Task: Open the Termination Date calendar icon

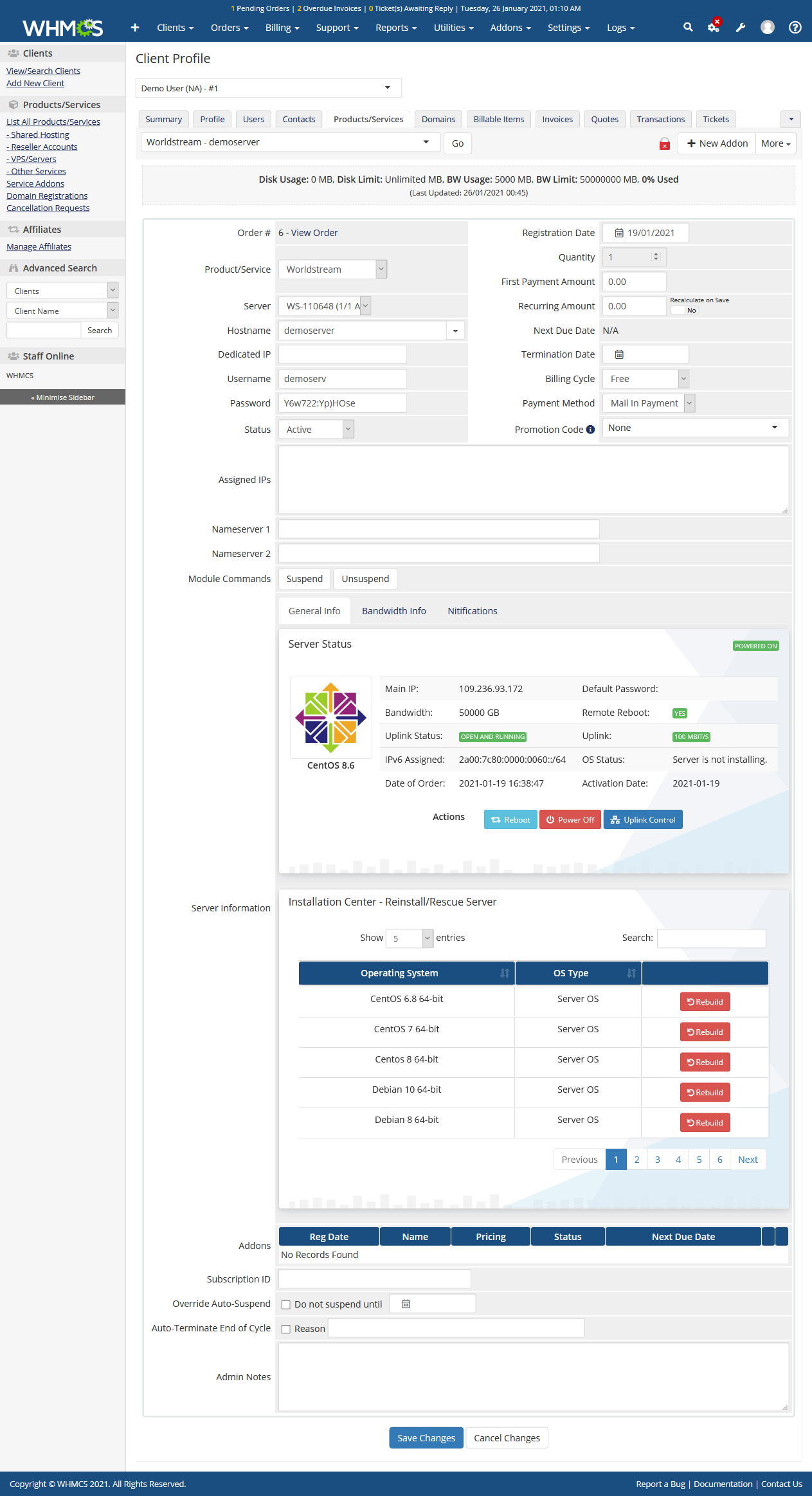Action: tap(619, 354)
